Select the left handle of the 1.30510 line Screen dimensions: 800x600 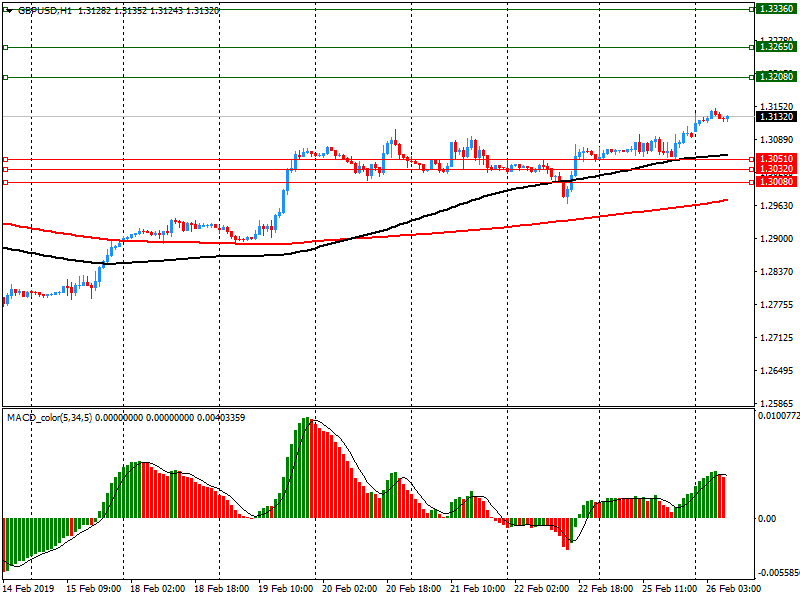click(x=5, y=159)
